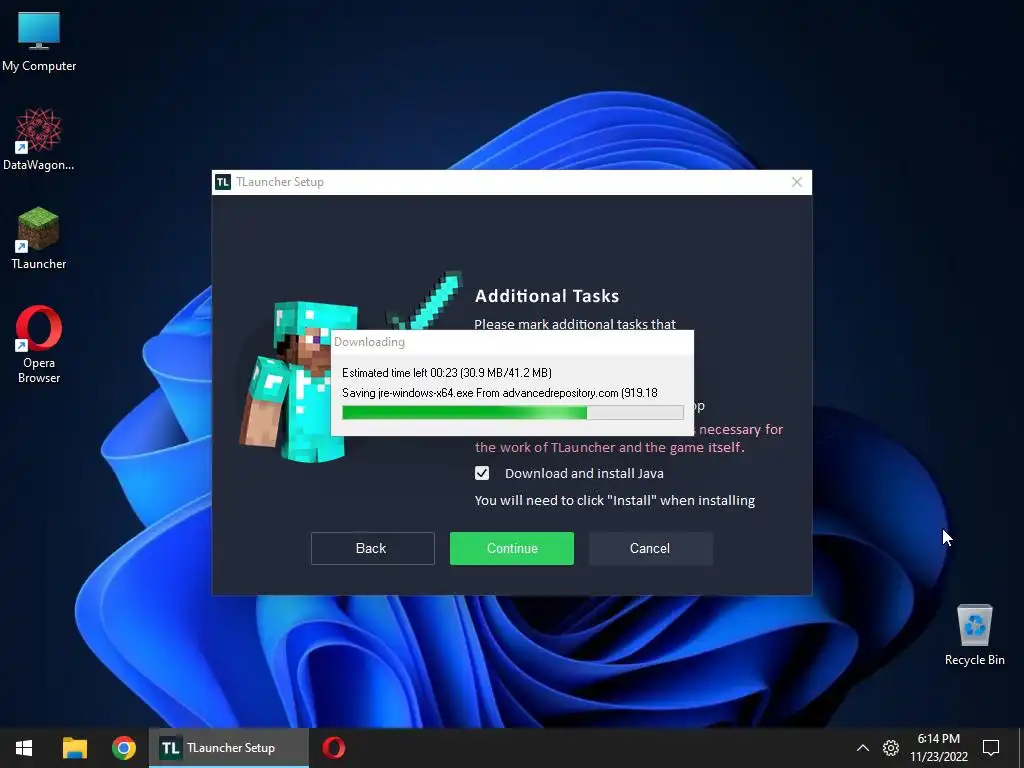1024x768 pixels.
Task: Click the "Download and install Java" label
Action: pos(584,473)
